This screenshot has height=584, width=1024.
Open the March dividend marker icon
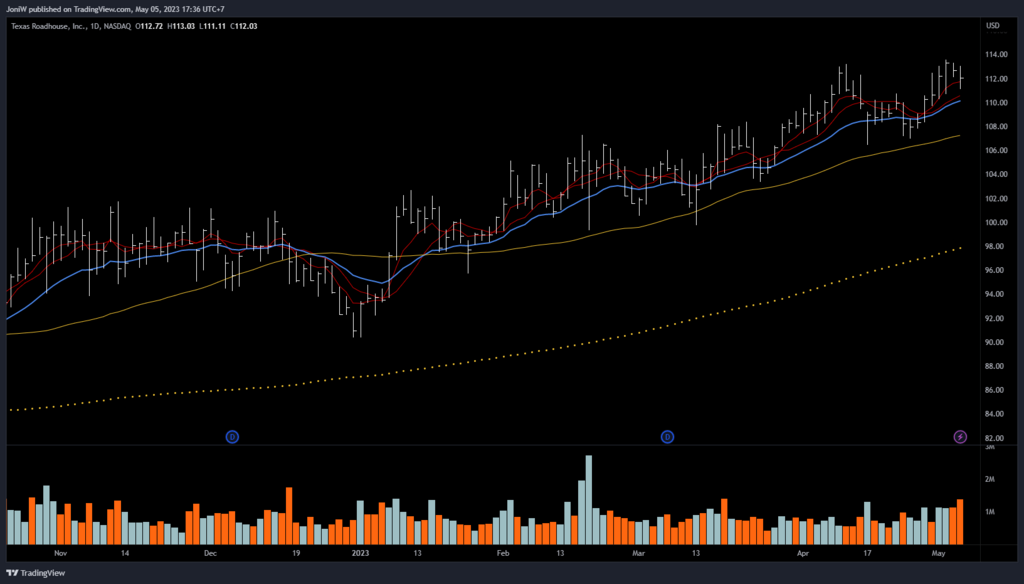pyautogui.click(x=667, y=437)
